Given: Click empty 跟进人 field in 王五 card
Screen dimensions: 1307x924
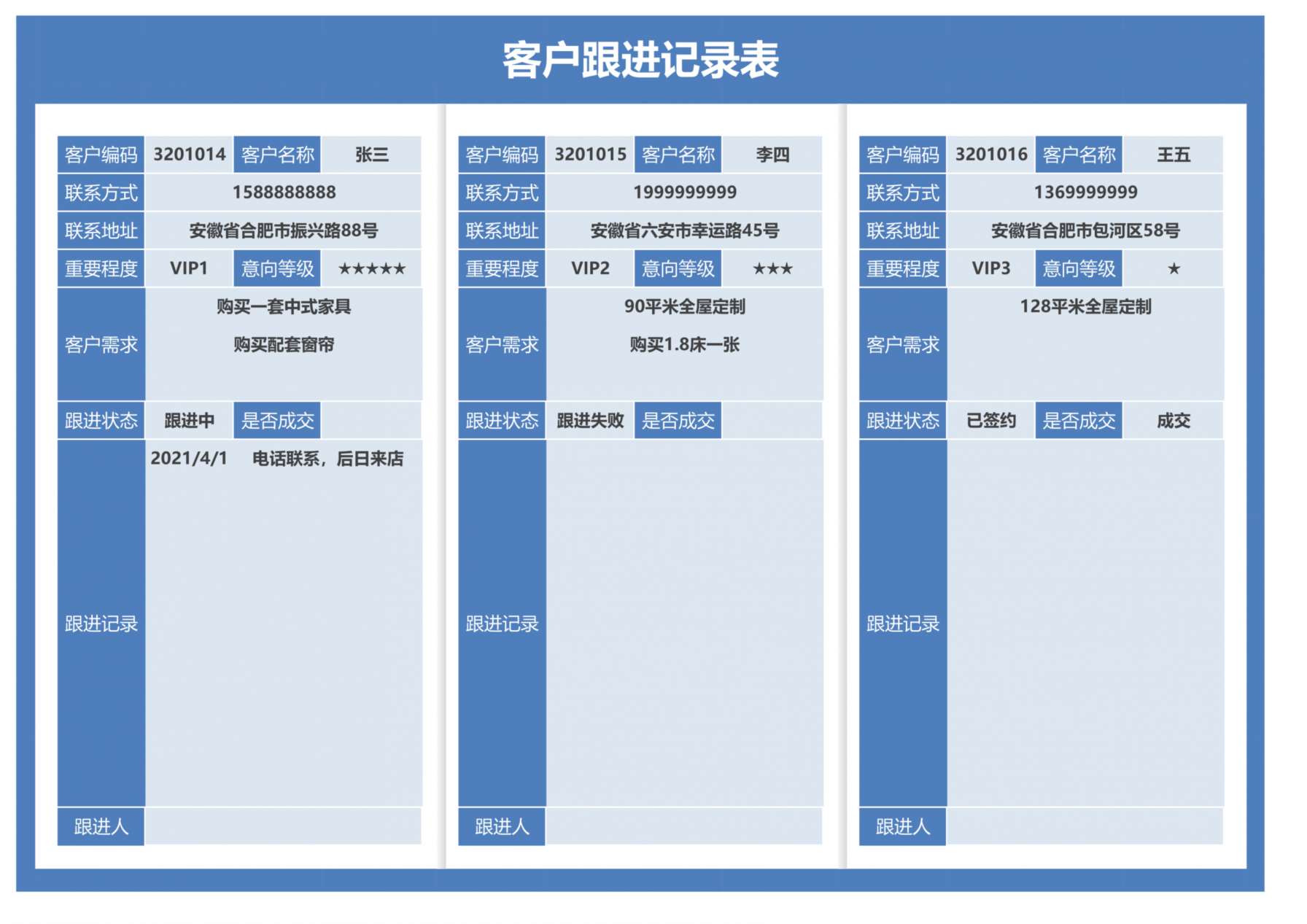Looking at the screenshot, I should pos(1085,826).
